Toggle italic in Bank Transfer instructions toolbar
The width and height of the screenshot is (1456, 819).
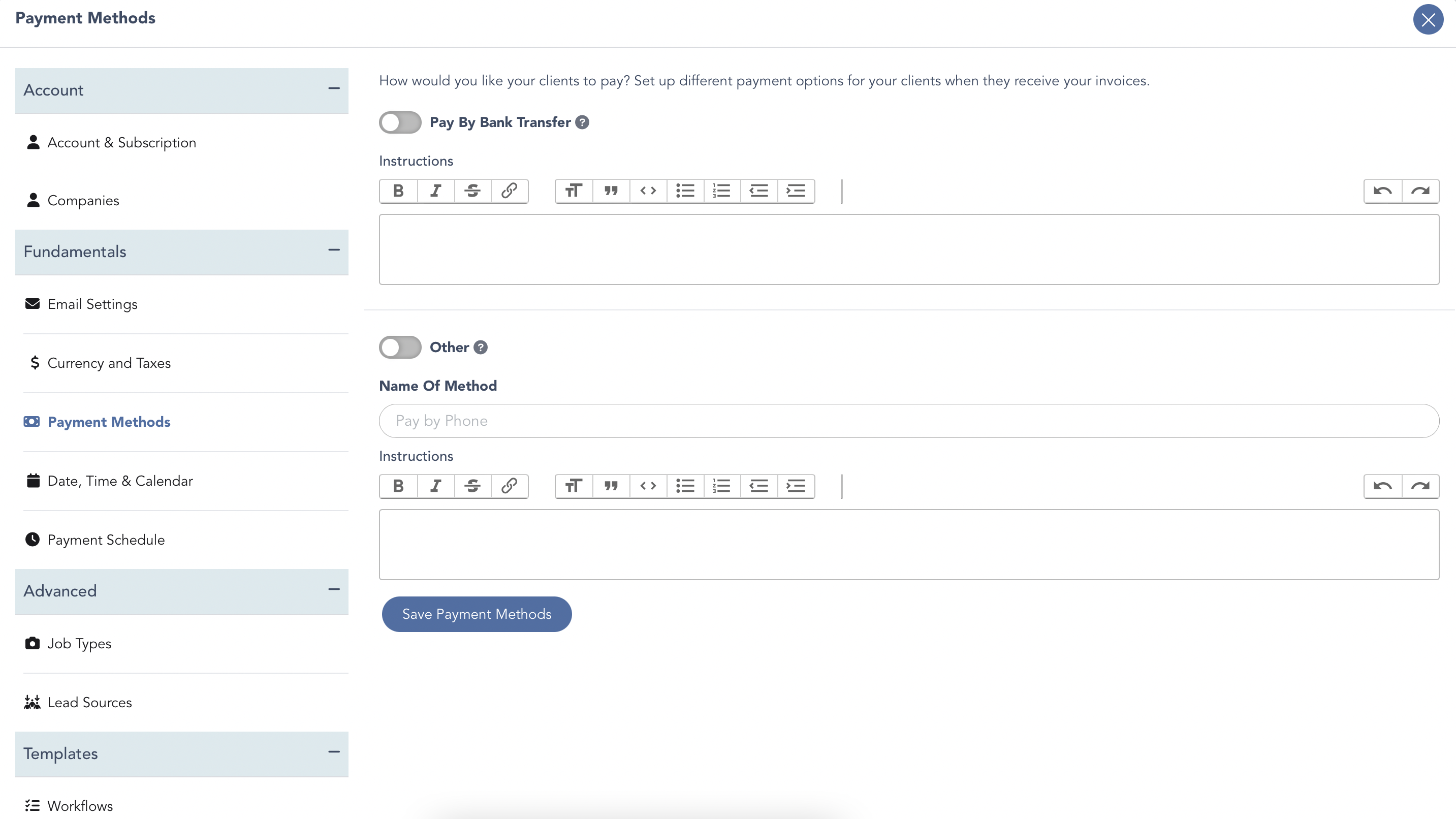436,191
